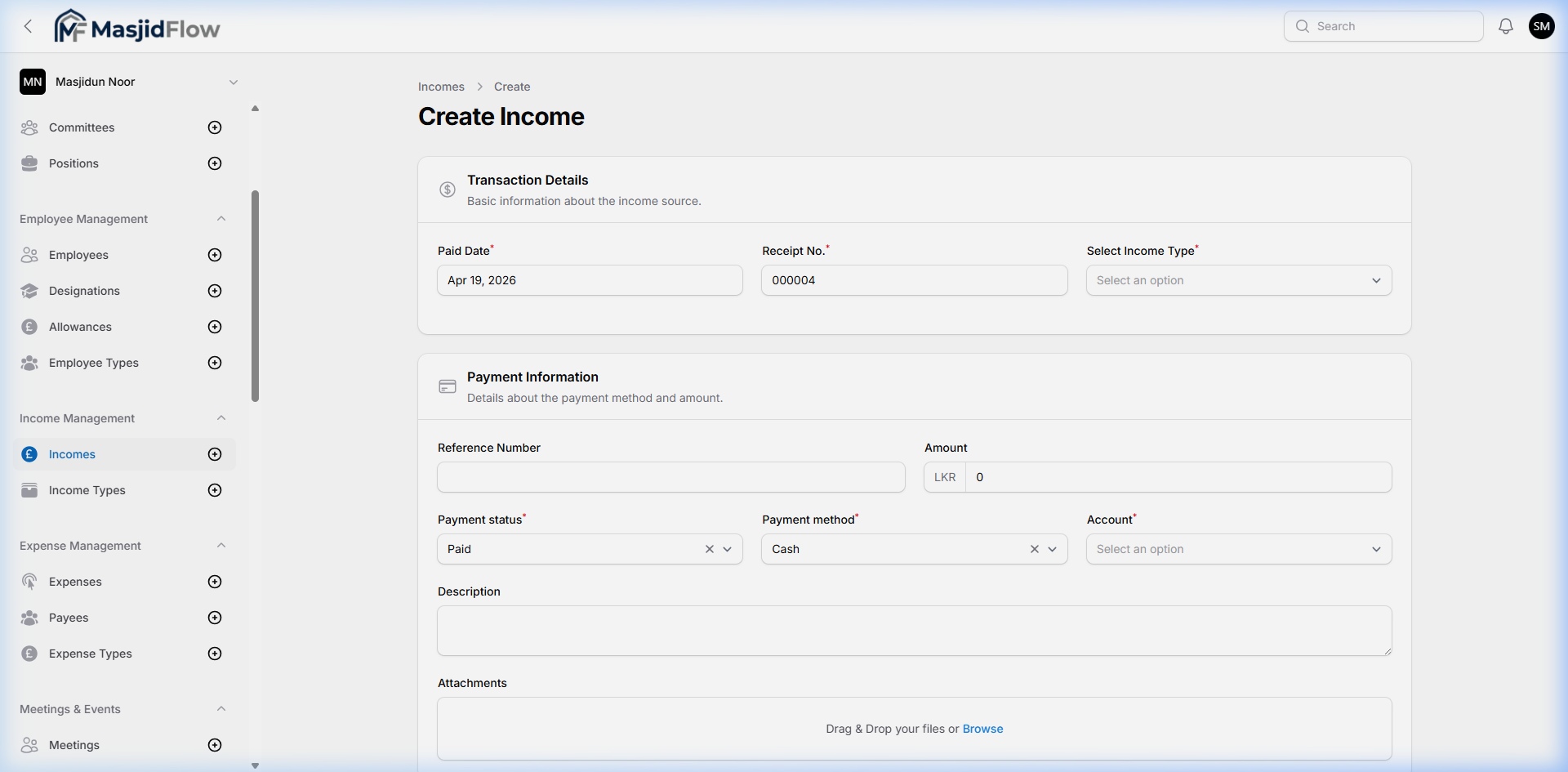Open the Select Income Type dropdown
Viewport: 1568px width, 772px height.
1238,279
